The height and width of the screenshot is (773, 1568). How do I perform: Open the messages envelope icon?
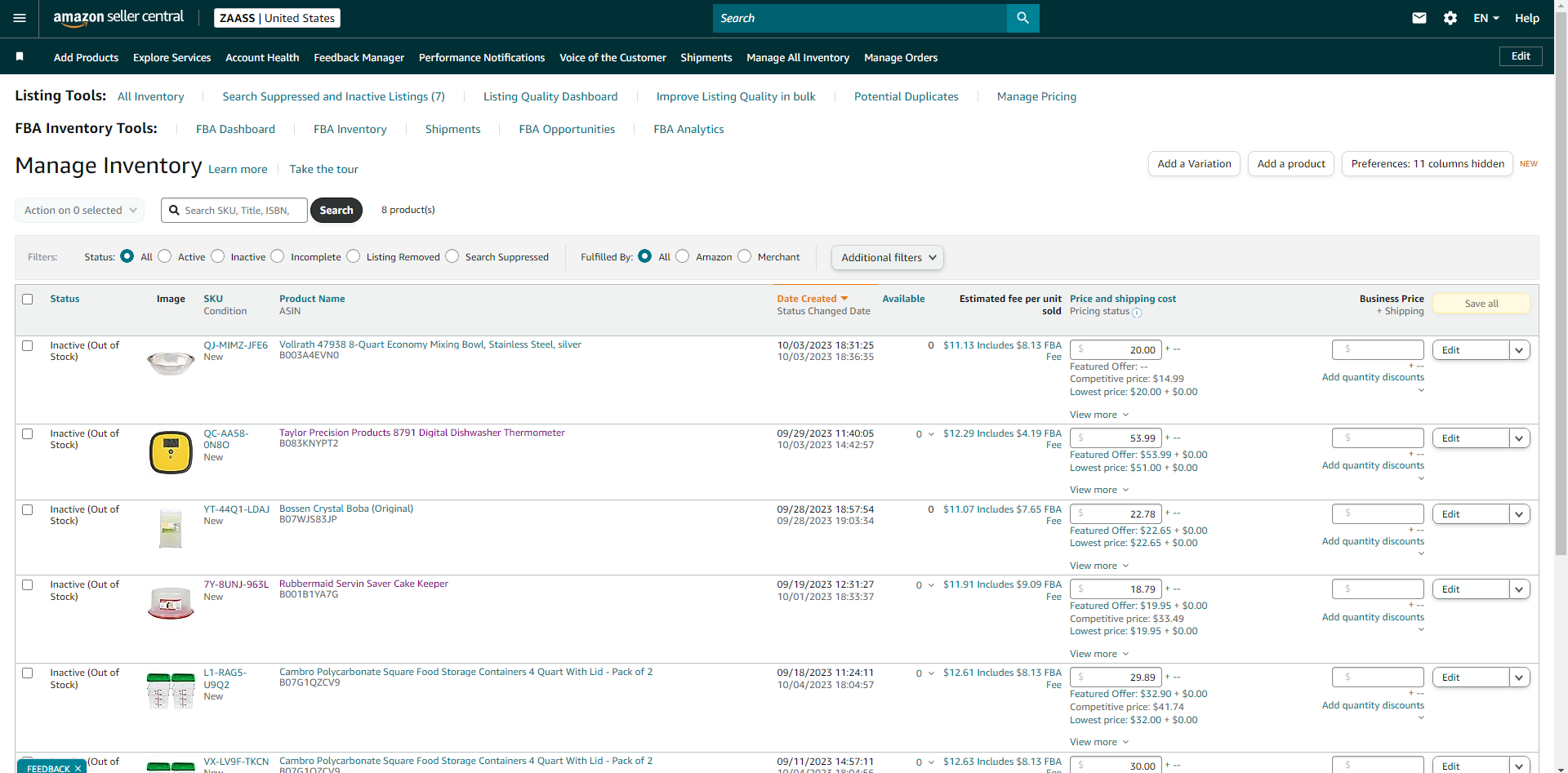click(x=1419, y=18)
